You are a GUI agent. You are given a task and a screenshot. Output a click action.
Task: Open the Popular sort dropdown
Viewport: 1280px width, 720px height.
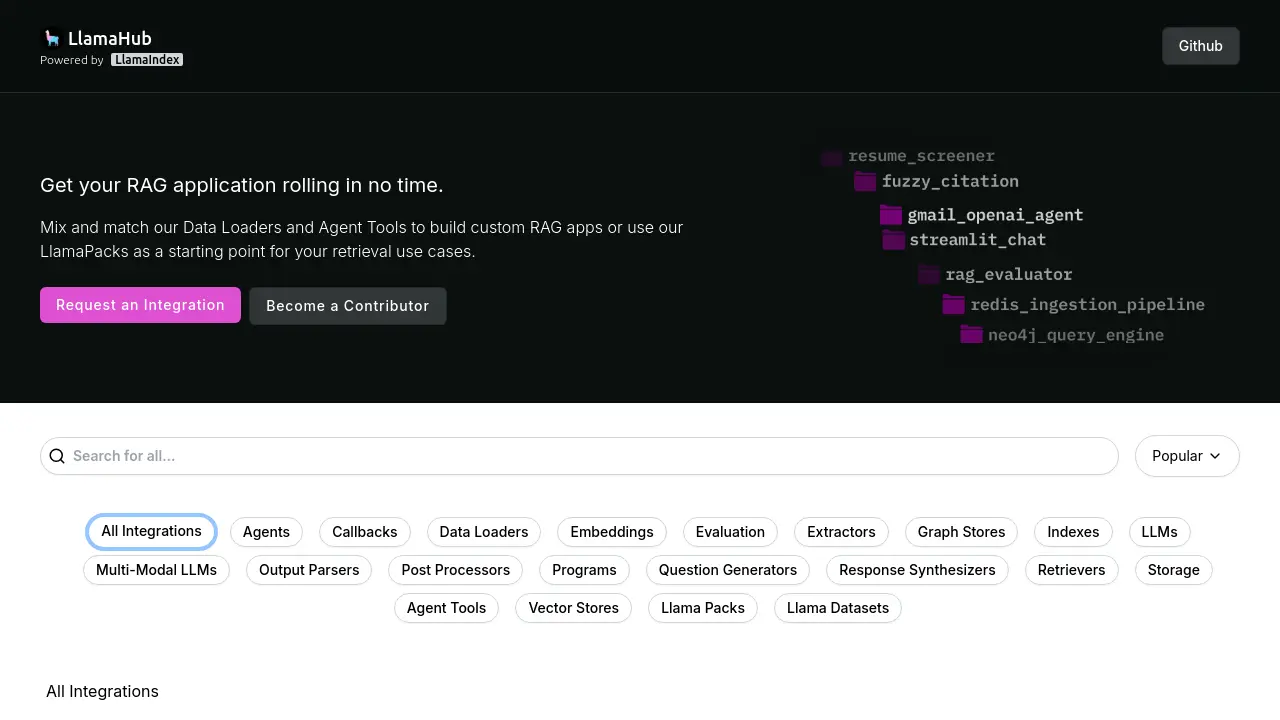(x=1187, y=456)
